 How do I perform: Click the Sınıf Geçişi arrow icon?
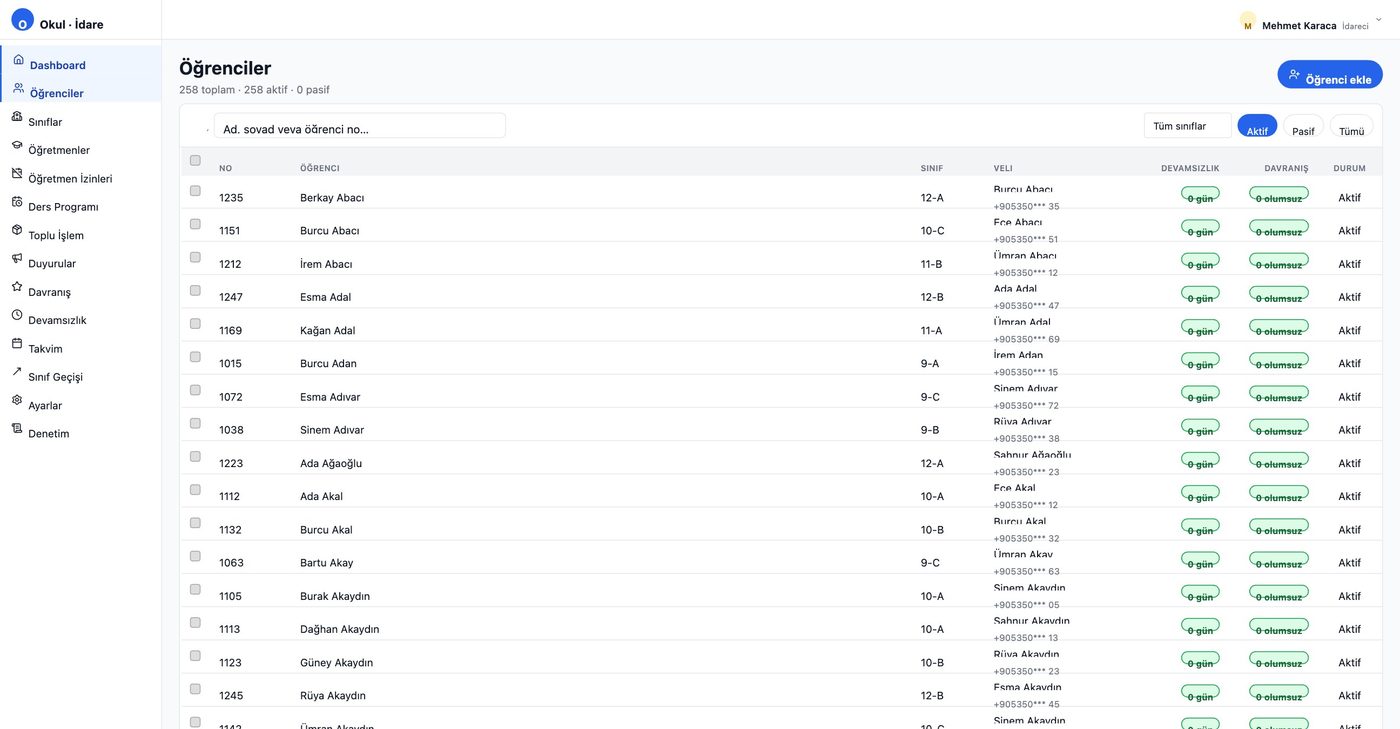tap(17, 372)
